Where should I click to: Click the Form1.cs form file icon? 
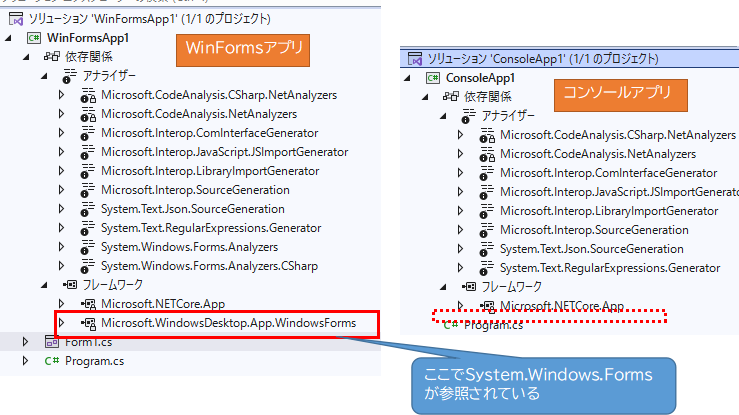(x=52, y=342)
